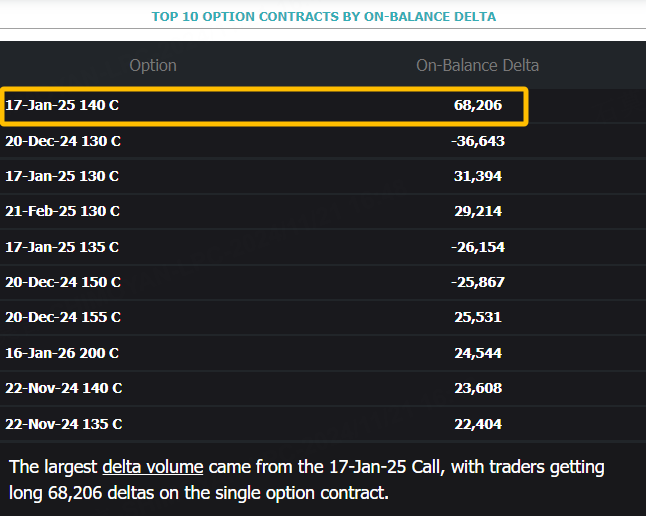
Task: Select the Option column header
Action: pyautogui.click(x=153, y=65)
